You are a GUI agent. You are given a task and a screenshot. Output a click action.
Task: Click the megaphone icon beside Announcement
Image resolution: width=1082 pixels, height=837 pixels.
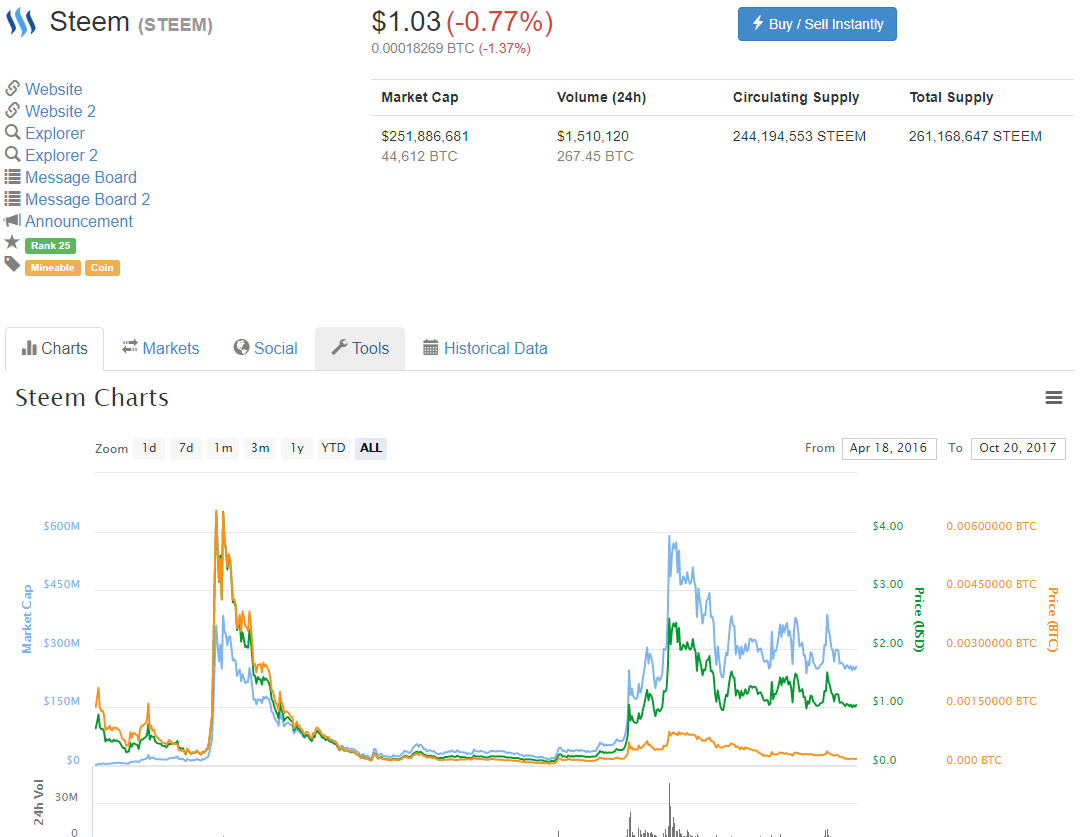coord(12,221)
